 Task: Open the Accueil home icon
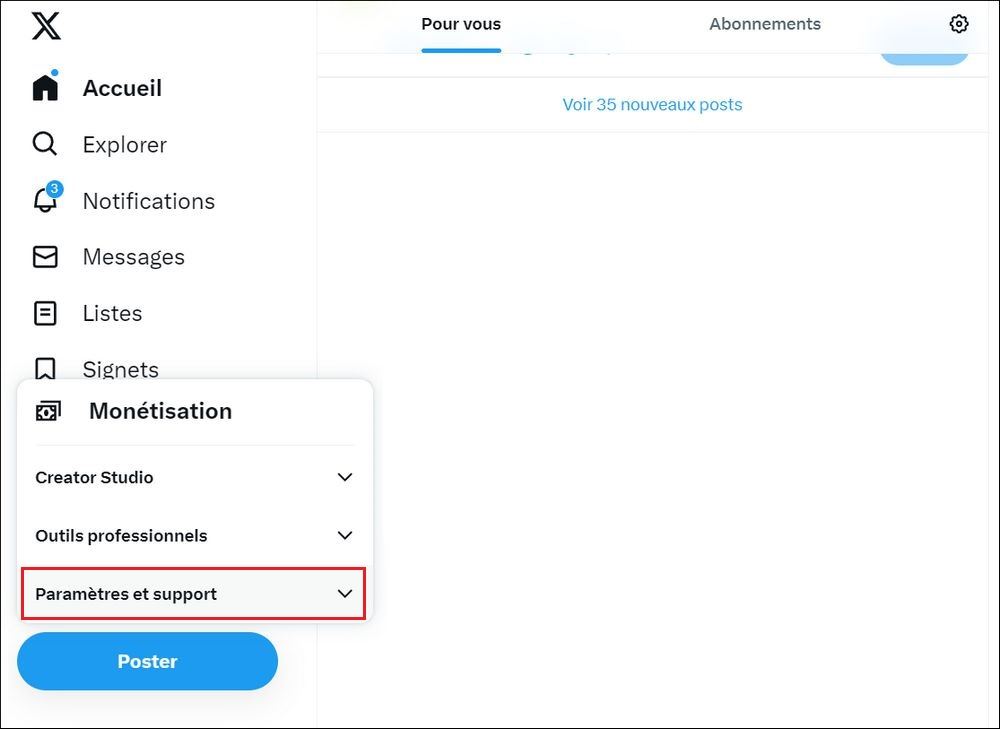click(x=45, y=87)
